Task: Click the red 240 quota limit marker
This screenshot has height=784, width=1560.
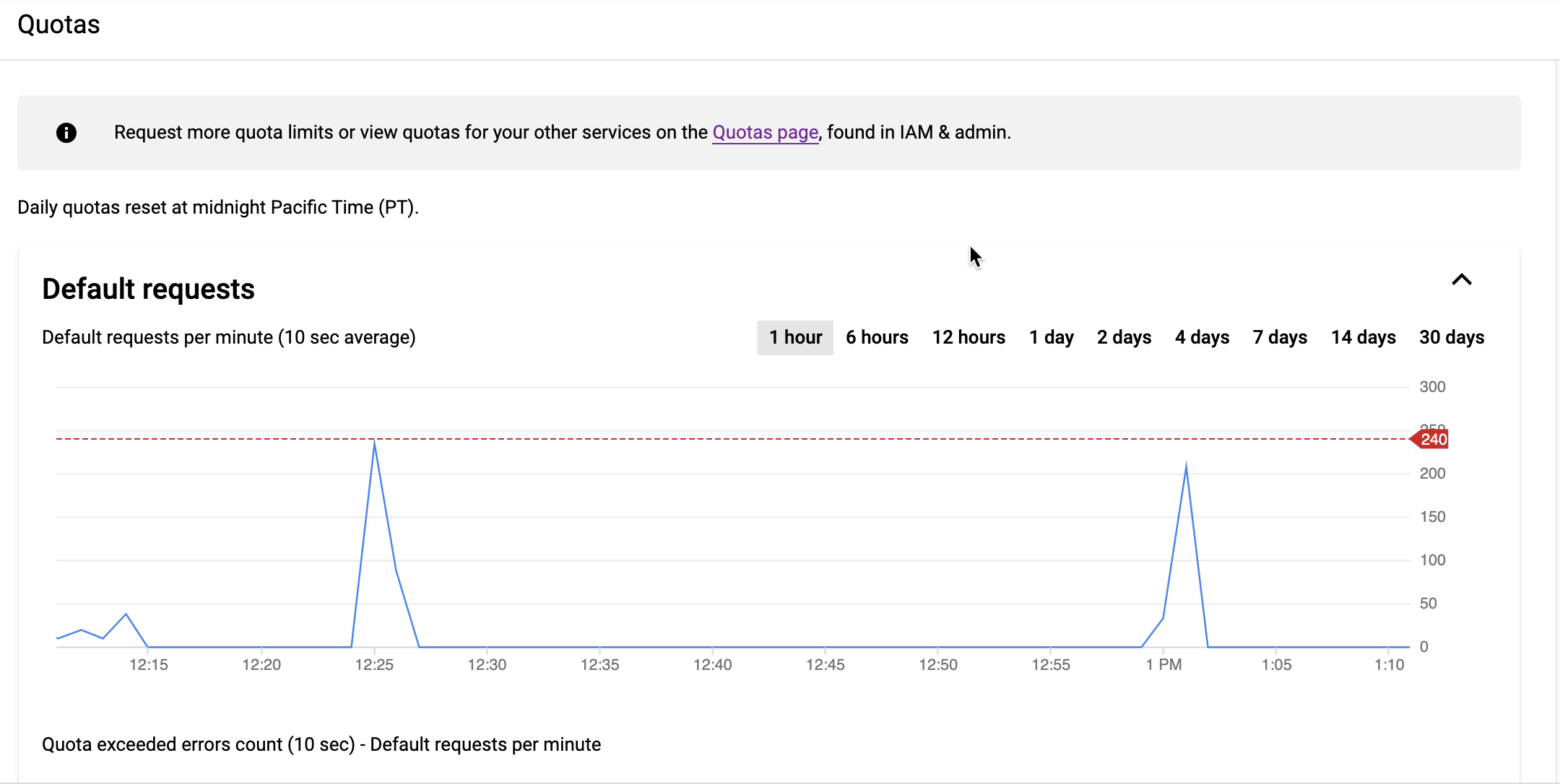Action: tap(1431, 439)
